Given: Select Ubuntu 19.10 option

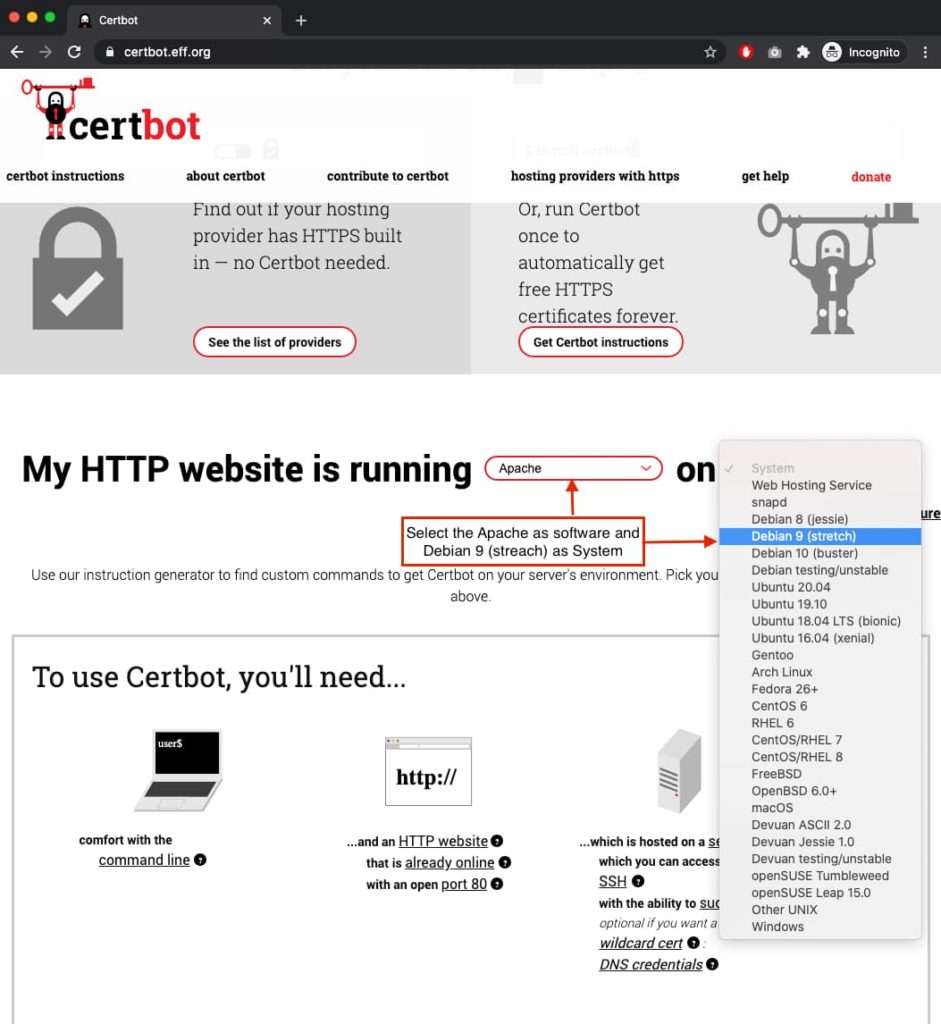Looking at the screenshot, I should [820, 604].
